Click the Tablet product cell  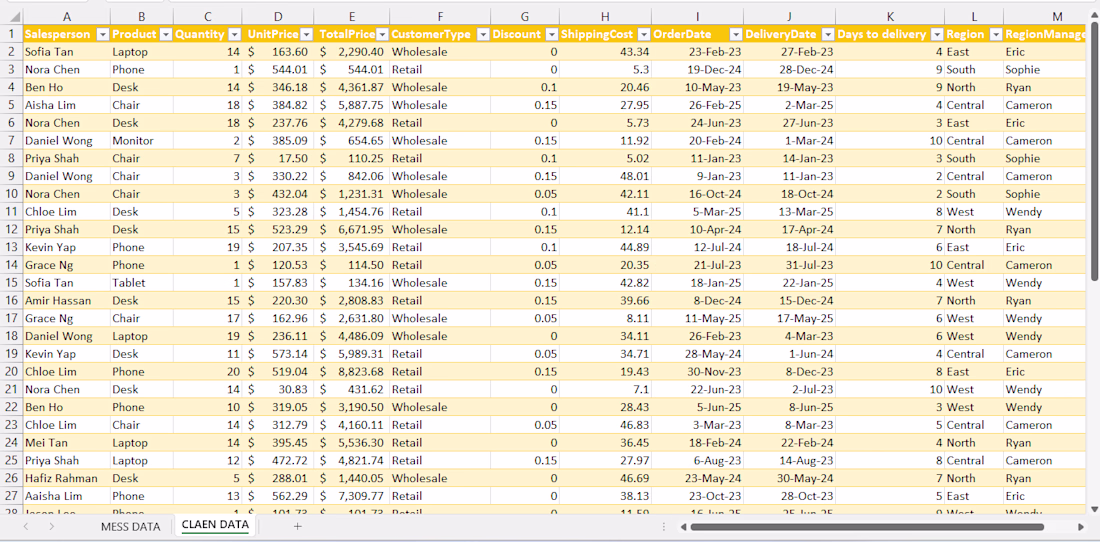tap(142, 283)
